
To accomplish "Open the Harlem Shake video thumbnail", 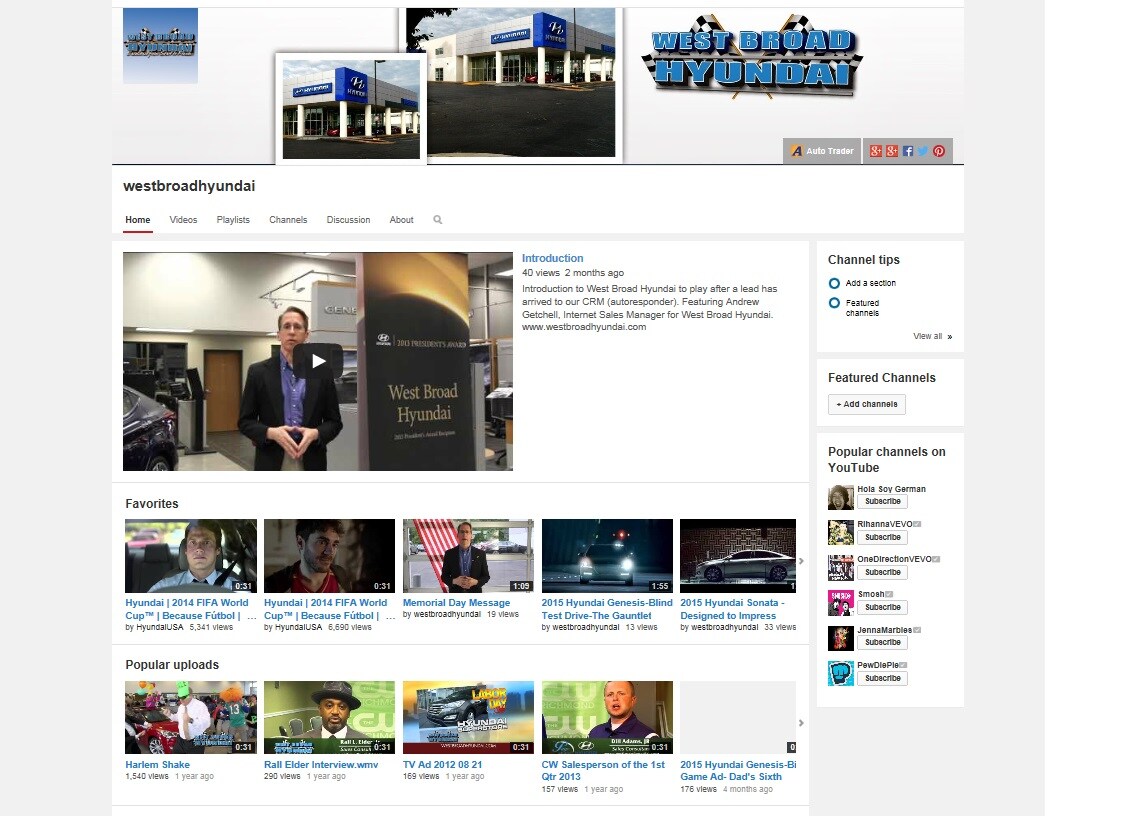I will (x=190, y=718).
